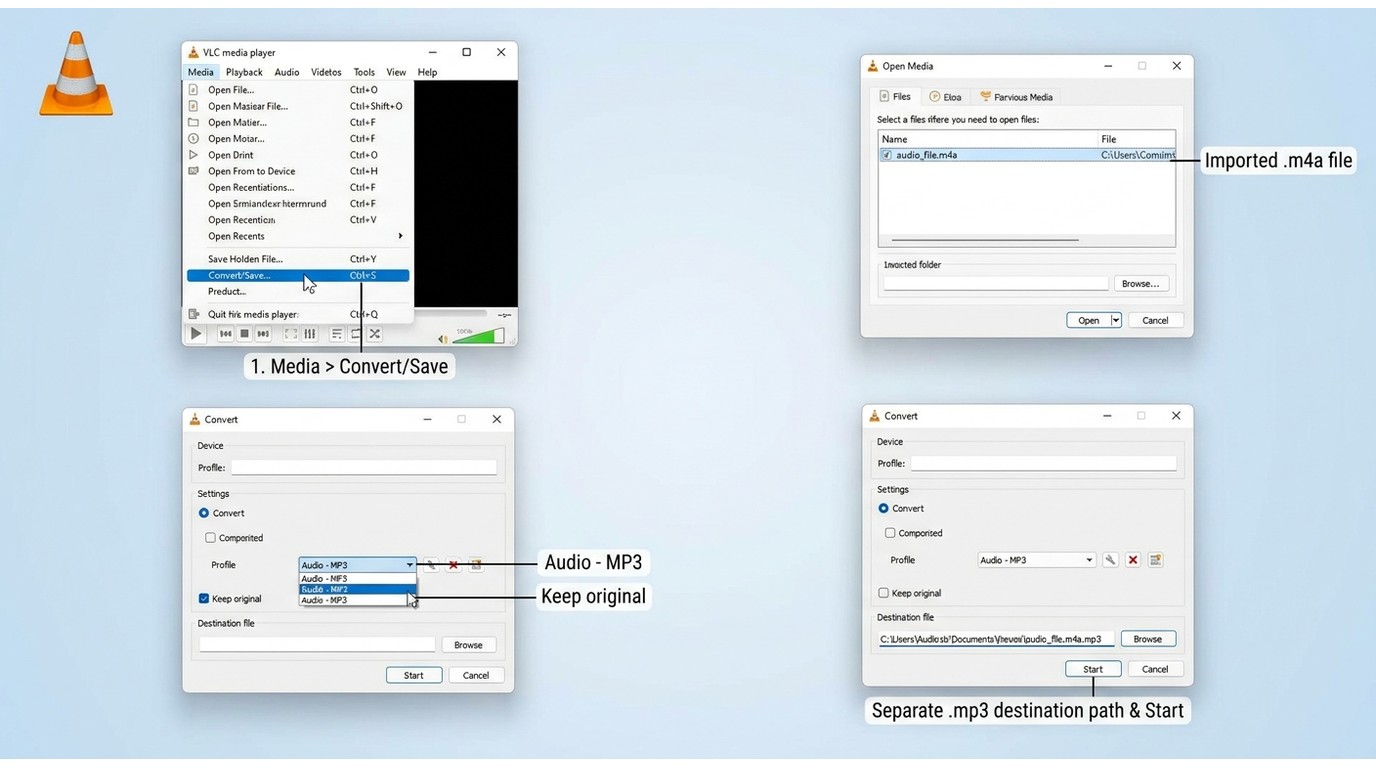Show the playlist icon in VLC control bar

coord(337,334)
